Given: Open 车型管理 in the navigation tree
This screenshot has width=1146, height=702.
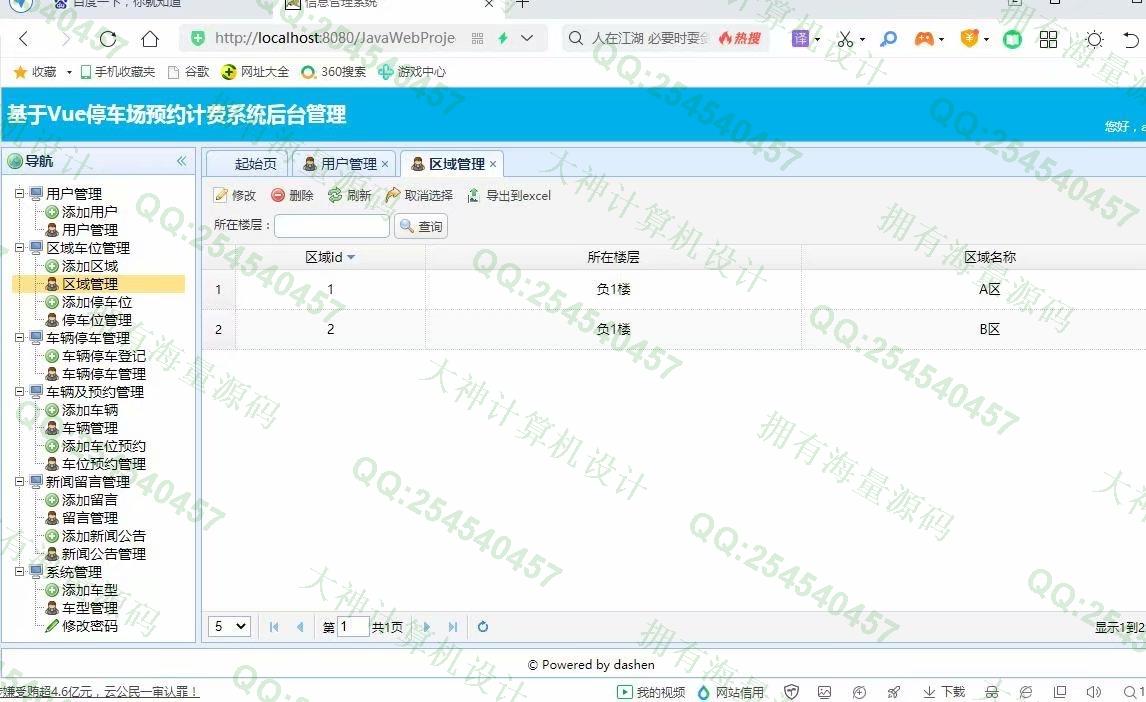Looking at the screenshot, I should point(89,608).
